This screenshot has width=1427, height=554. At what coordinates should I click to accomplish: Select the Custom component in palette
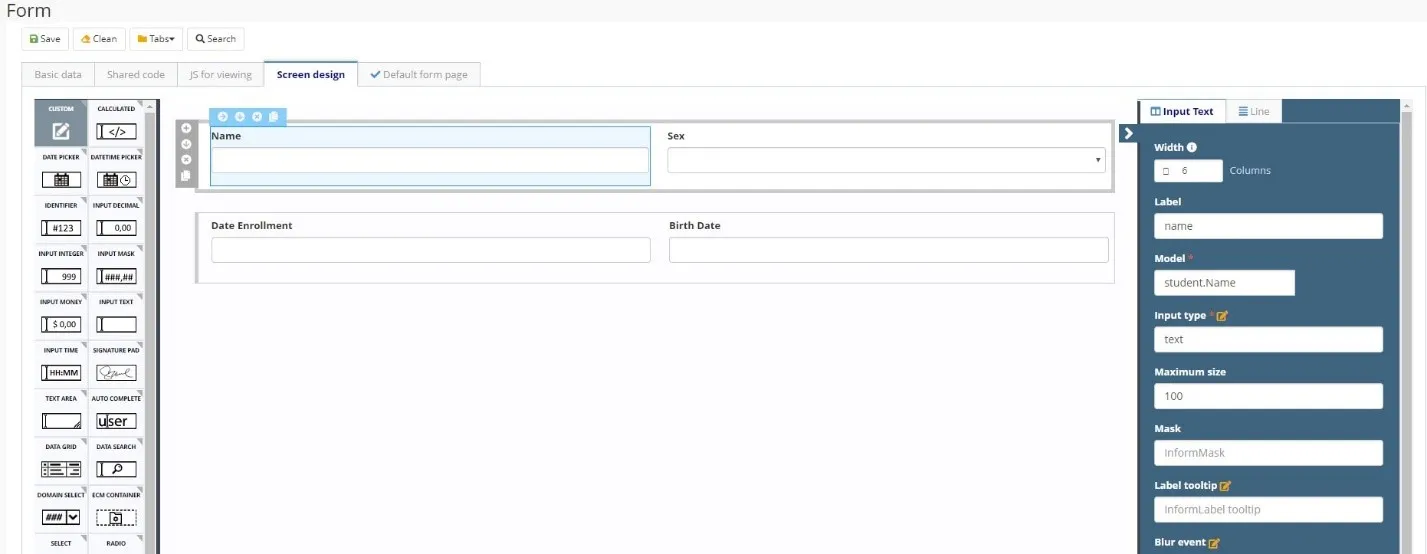click(61, 123)
